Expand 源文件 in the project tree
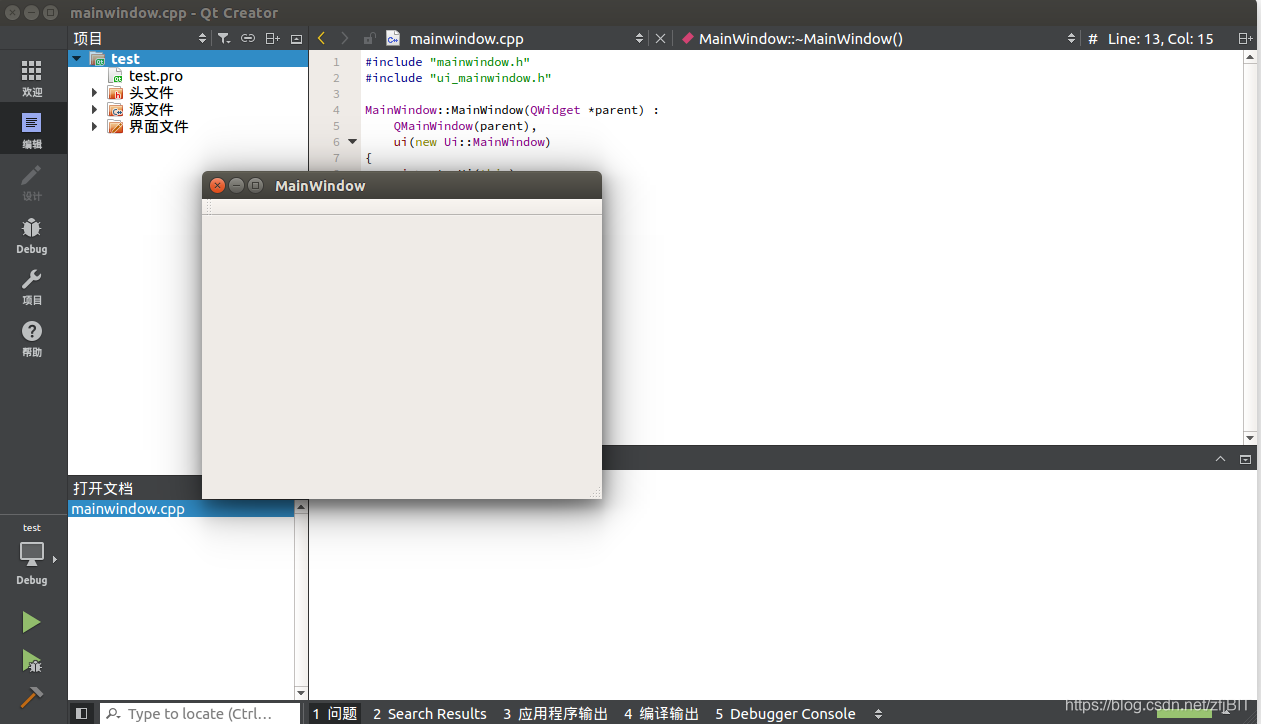 point(94,110)
